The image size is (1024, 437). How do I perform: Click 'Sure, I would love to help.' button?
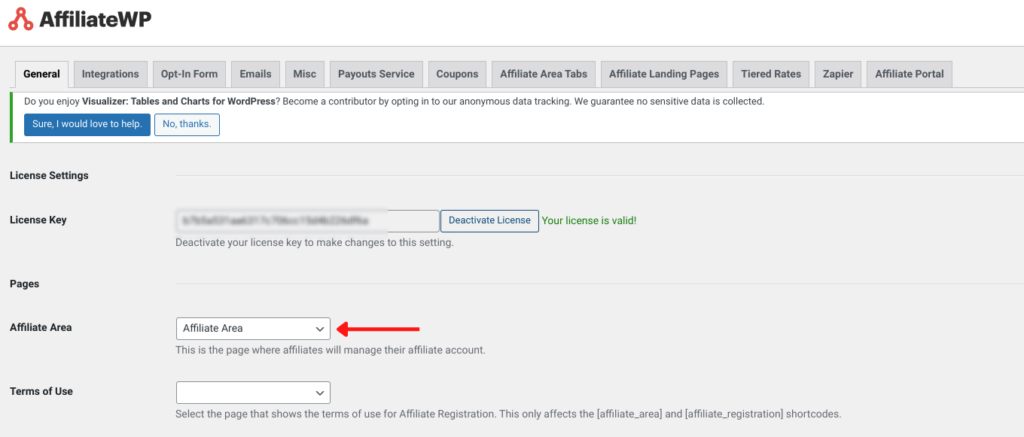(87, 124)
